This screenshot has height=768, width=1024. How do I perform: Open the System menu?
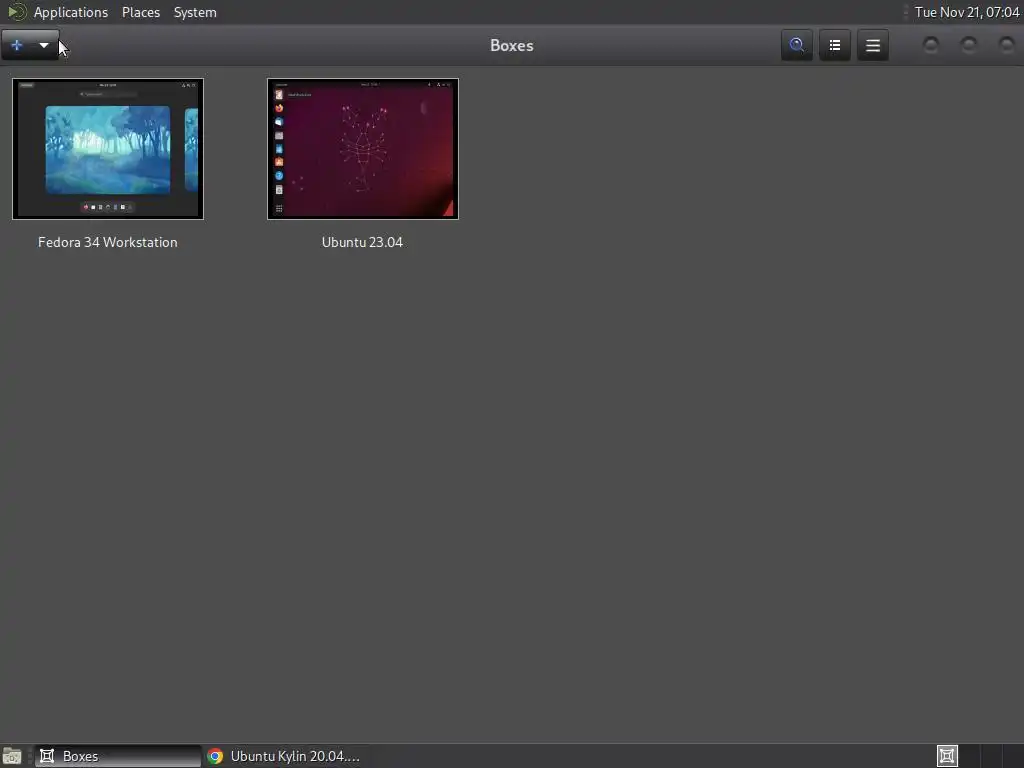click(x=195, y=12)
